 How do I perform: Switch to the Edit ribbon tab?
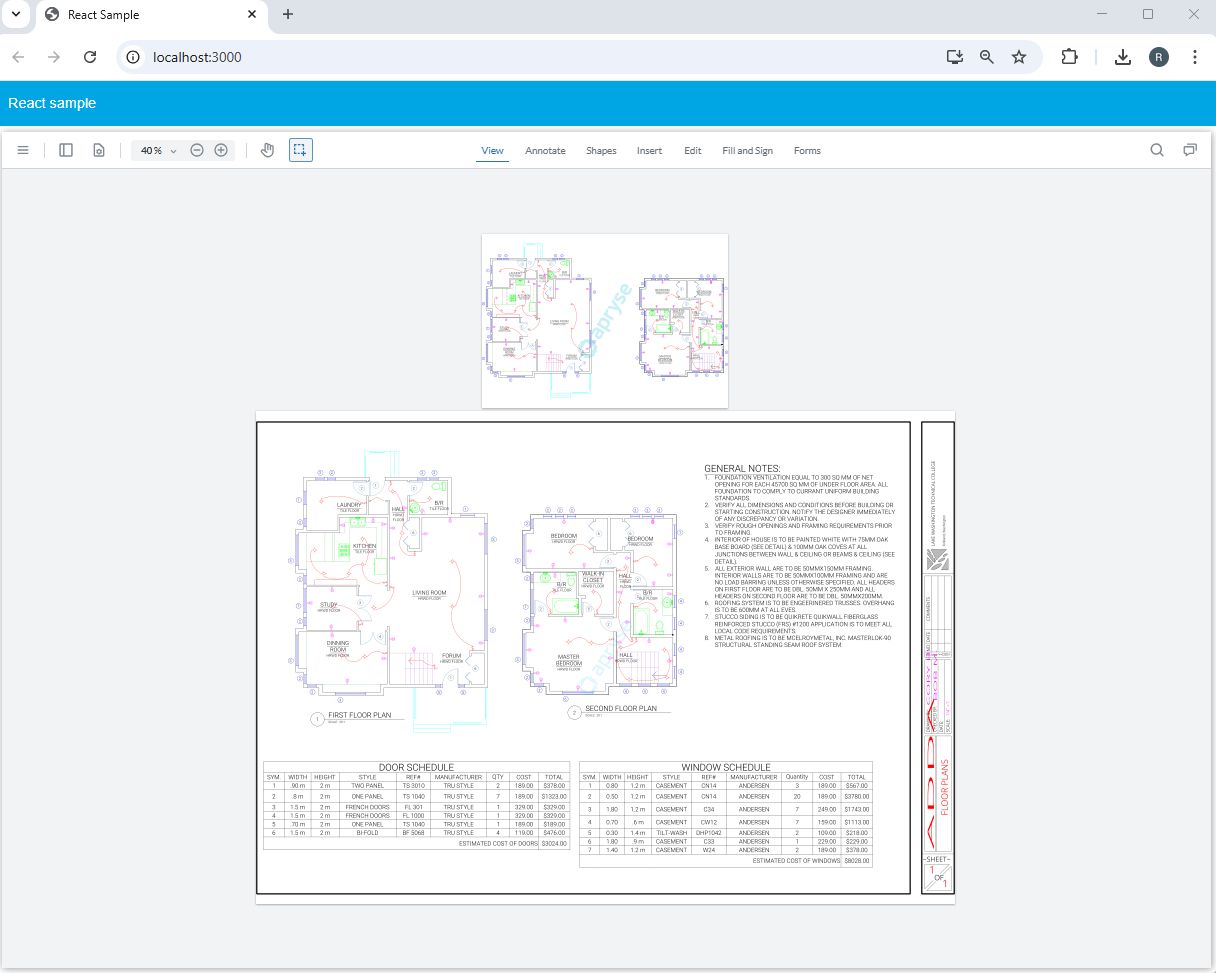pos(692,151)
